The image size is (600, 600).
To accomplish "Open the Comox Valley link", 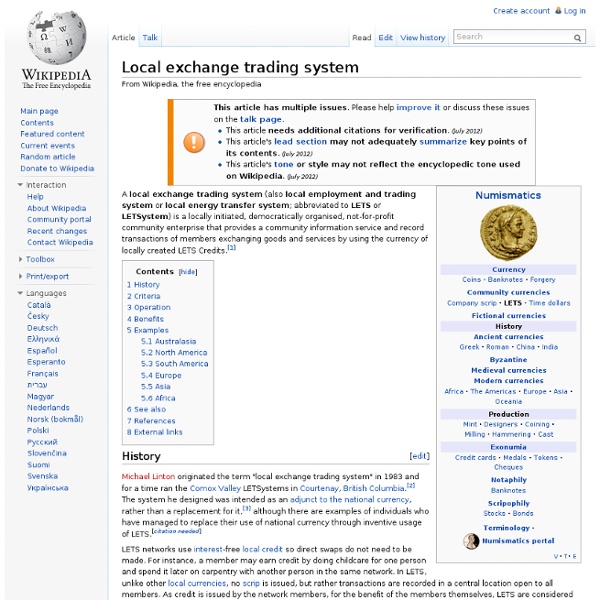I will [x=215, y=488].
